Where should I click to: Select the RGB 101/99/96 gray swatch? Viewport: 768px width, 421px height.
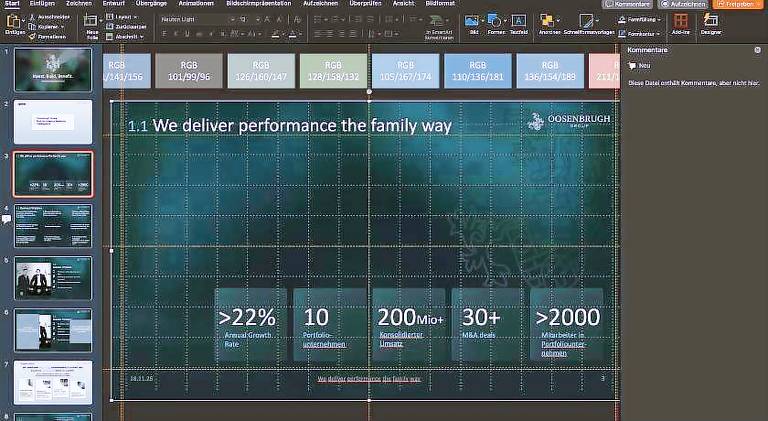[x=189, y=71]
